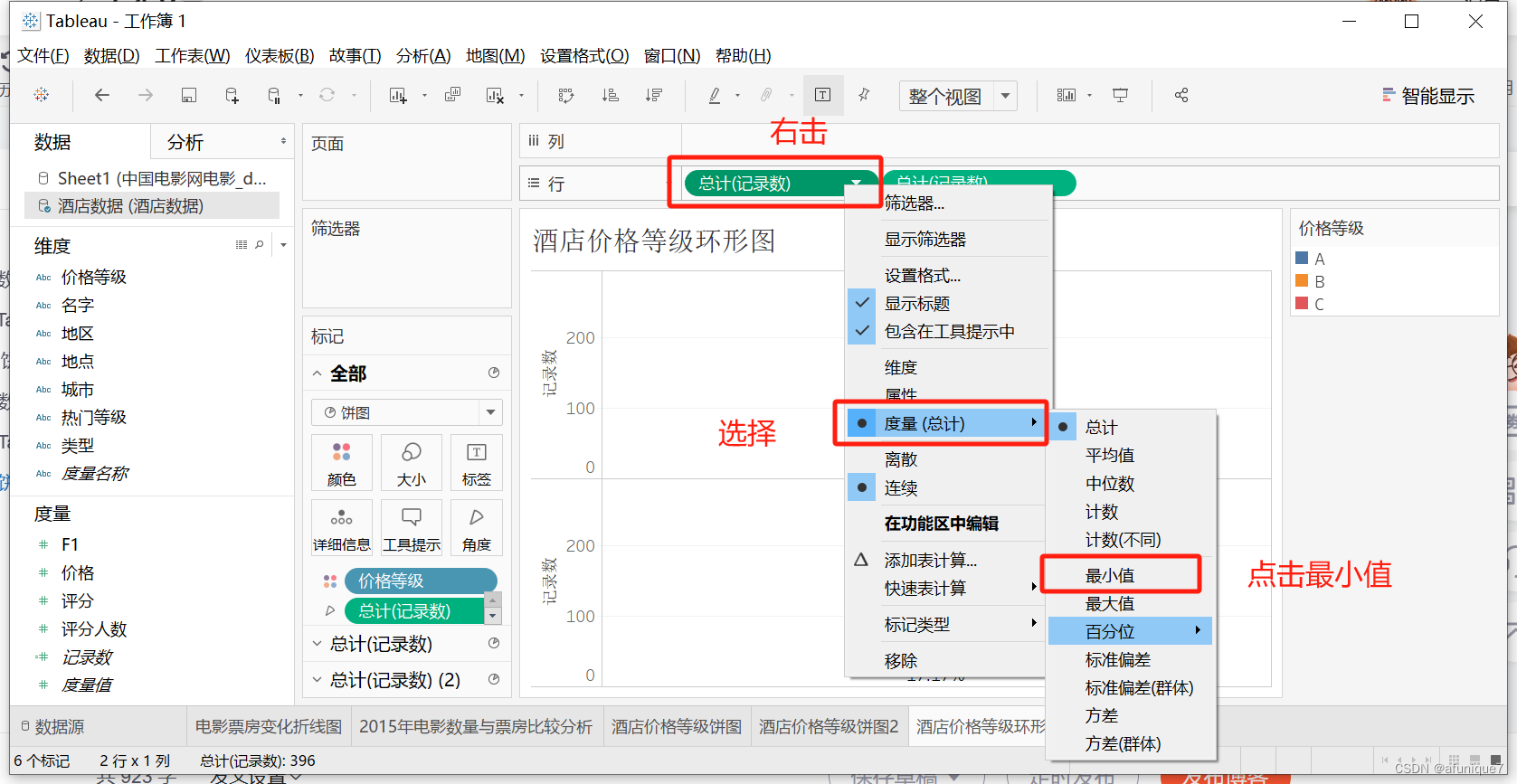Expand the 百分位 submenu
The width and height of the screenshot is (1517, 784).
(1131, 631)
